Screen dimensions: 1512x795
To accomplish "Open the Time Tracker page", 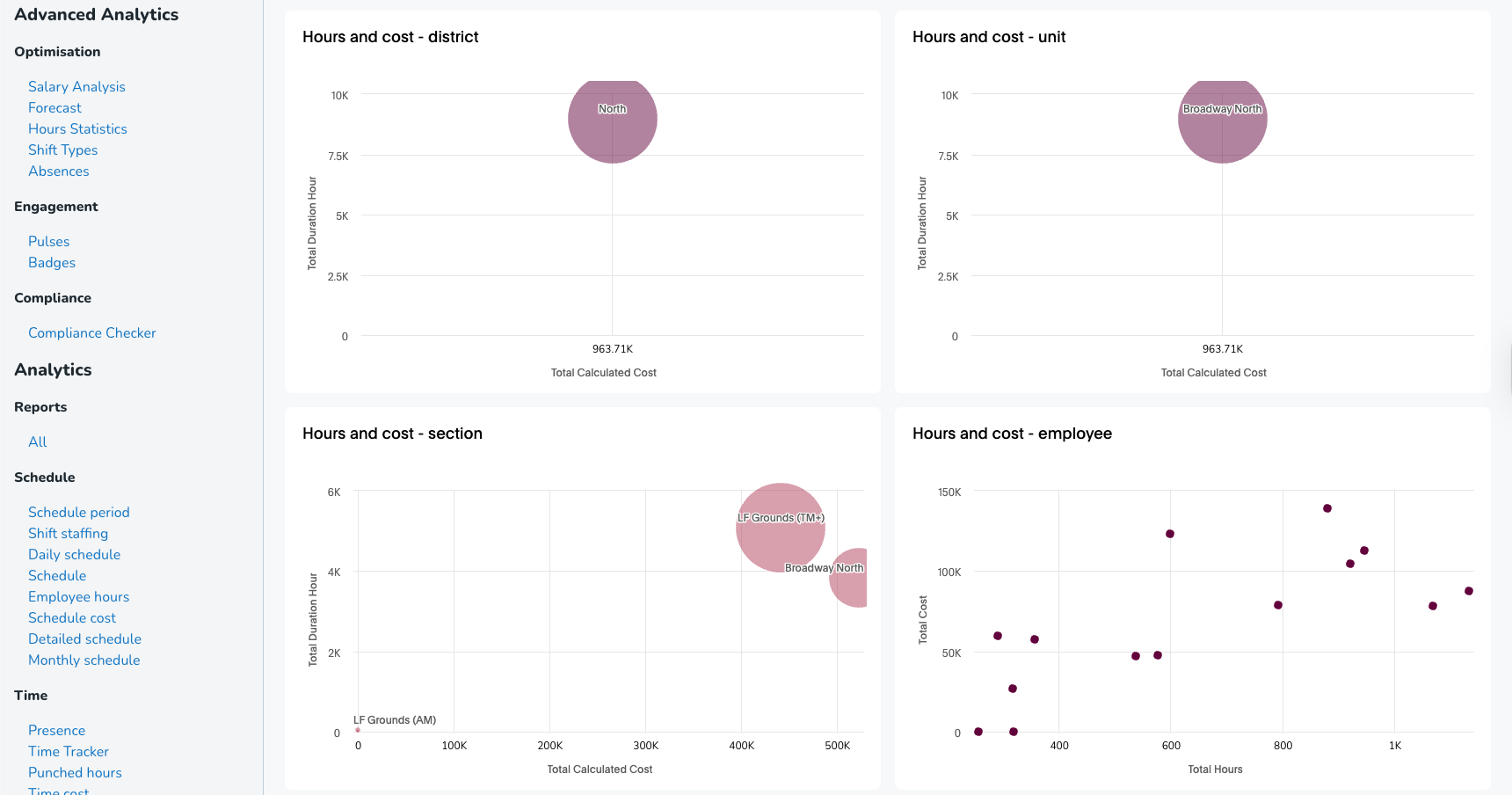I will (68, 751).
